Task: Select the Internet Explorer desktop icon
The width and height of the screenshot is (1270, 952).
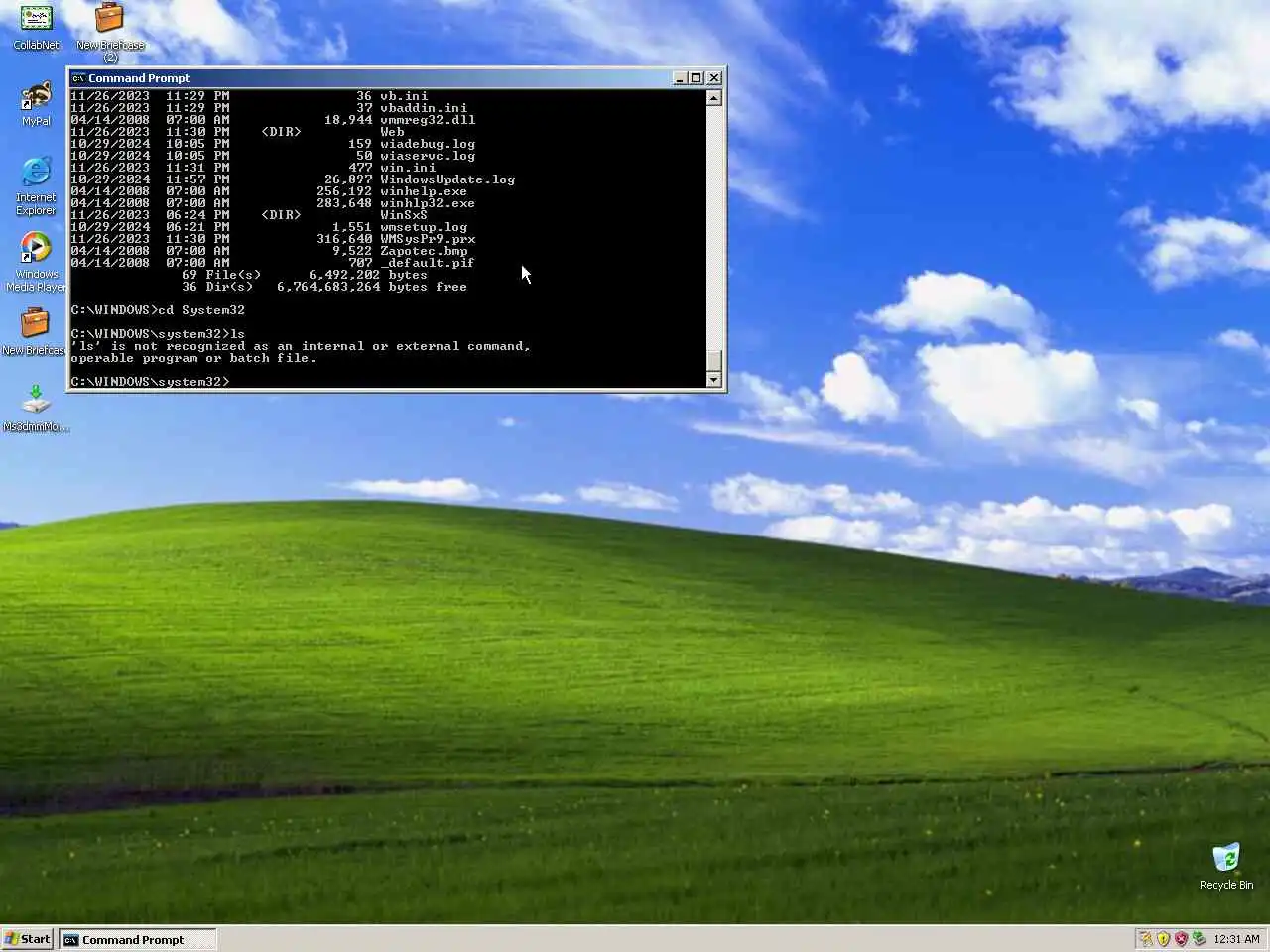Action: point(36,185)
